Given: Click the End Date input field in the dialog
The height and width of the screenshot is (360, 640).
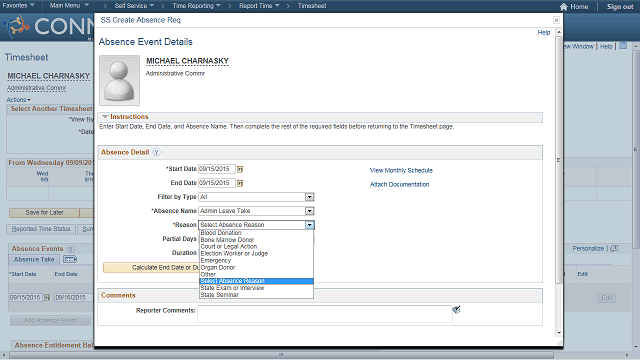Looking at the screenshot, I should click(x=217, y=183).
